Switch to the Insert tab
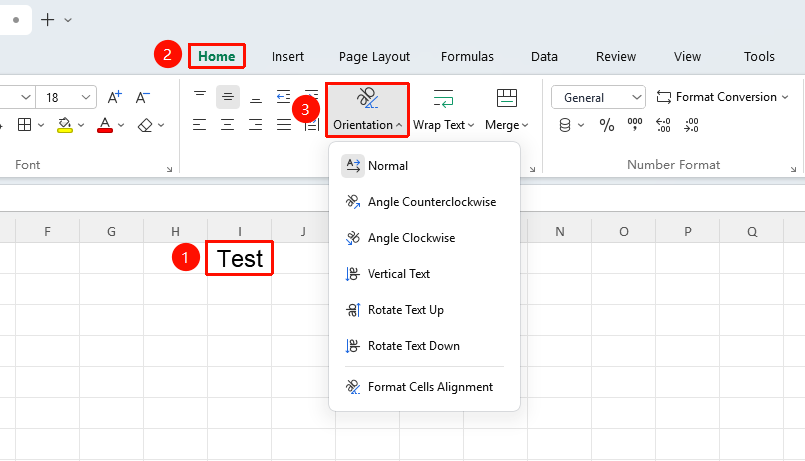The image size is (805, 461). click(x=288, y=56)
